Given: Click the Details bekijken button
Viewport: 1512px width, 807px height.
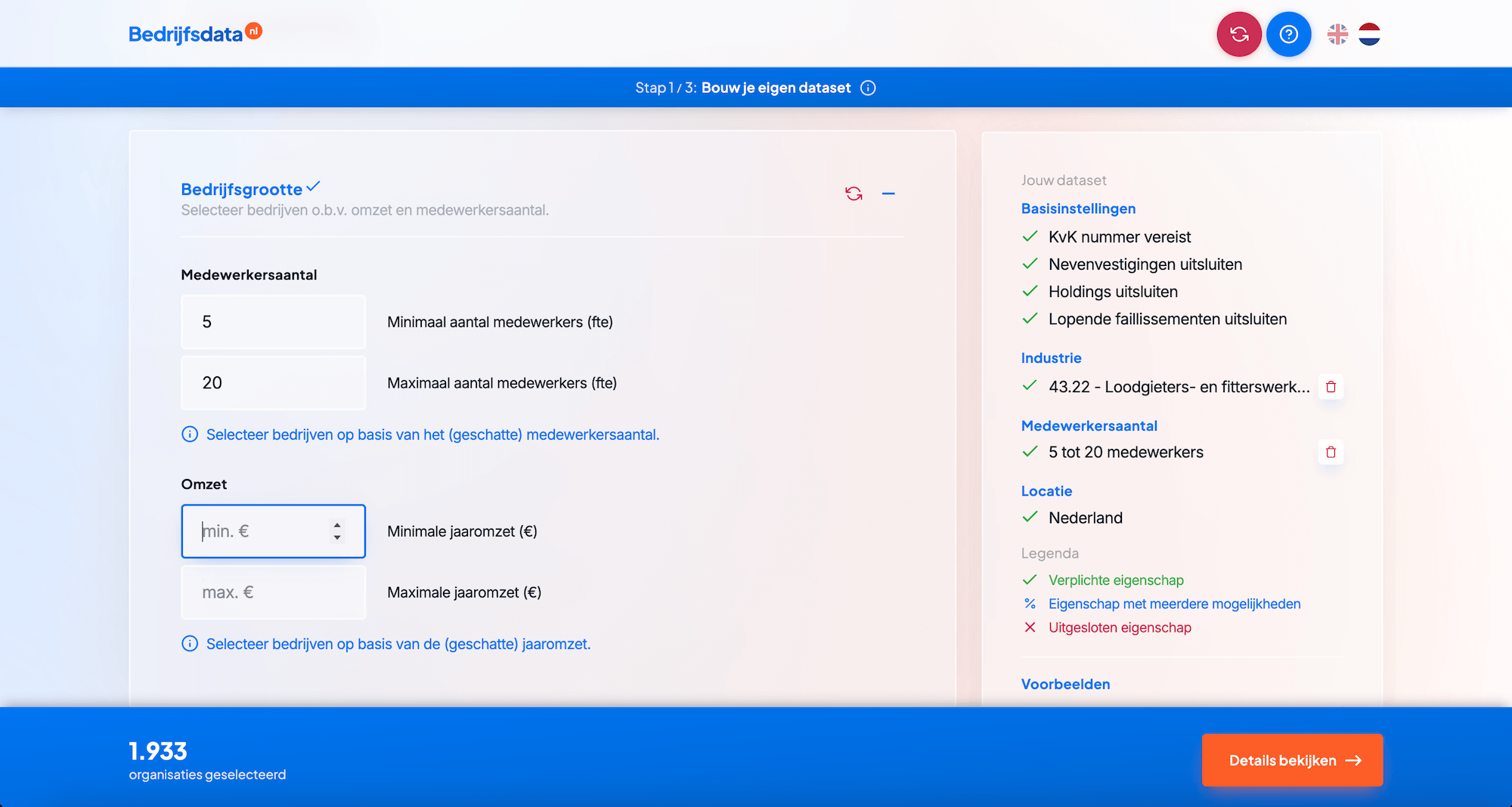Looking at the screenshot, I should 1292,760.
